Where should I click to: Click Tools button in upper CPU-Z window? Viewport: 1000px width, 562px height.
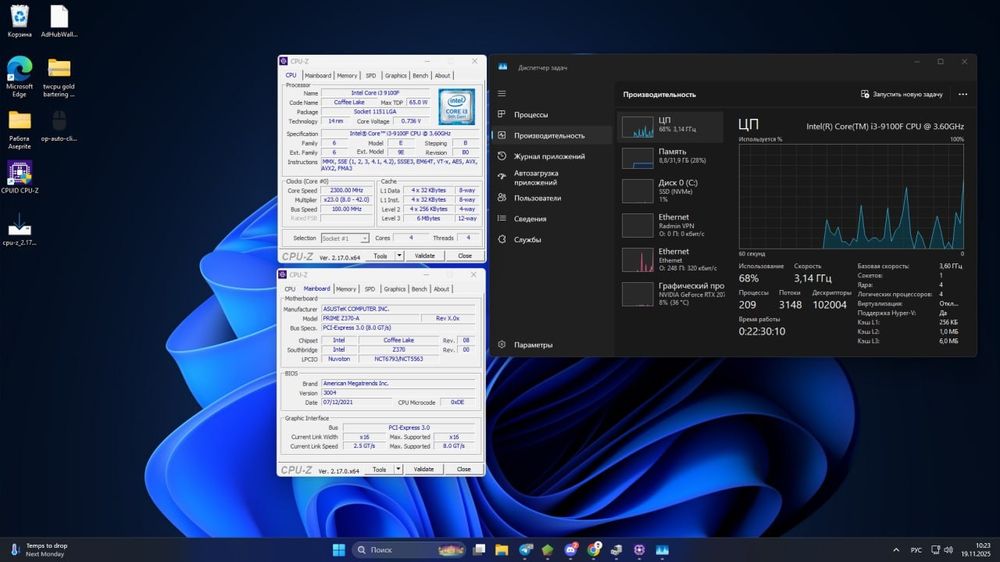pyautogui.click(x=380, y=256)
